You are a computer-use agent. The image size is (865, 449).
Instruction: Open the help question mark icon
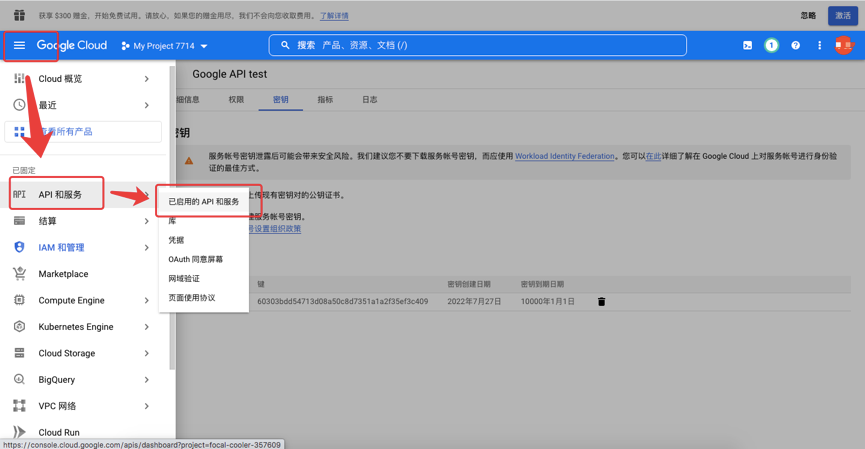click(795, 45)
